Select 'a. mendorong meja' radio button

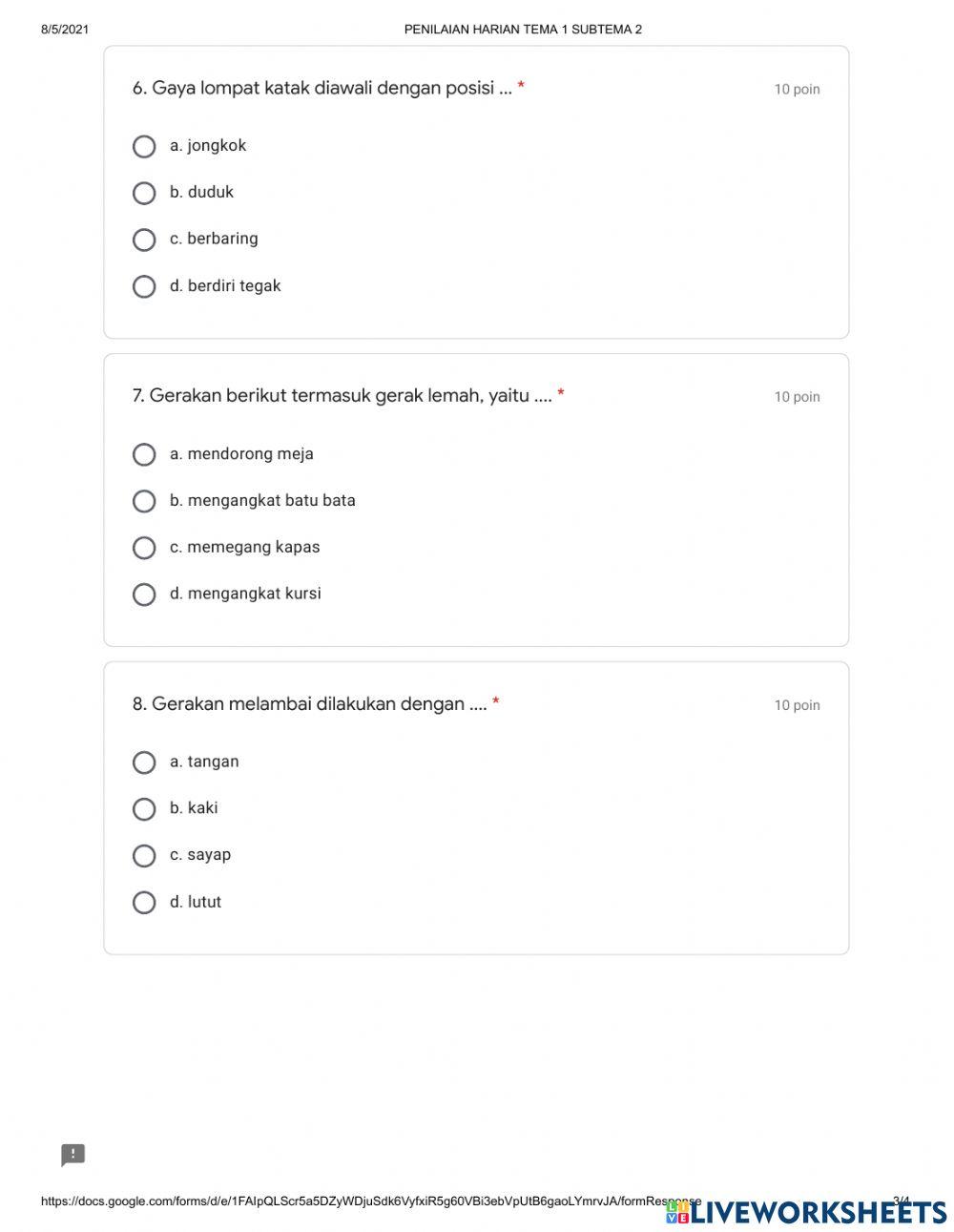coord(144,454)
